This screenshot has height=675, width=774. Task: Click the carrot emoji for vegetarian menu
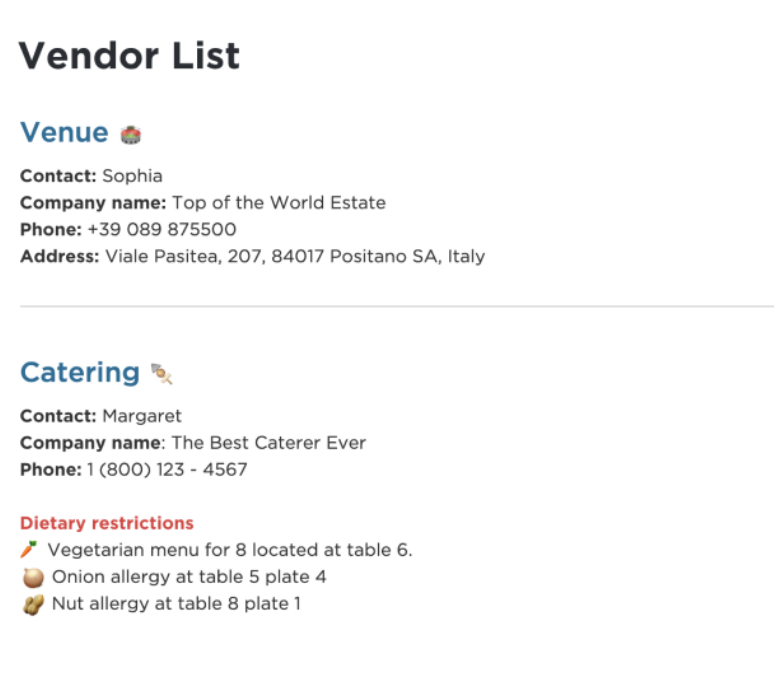tap(29, 550)
